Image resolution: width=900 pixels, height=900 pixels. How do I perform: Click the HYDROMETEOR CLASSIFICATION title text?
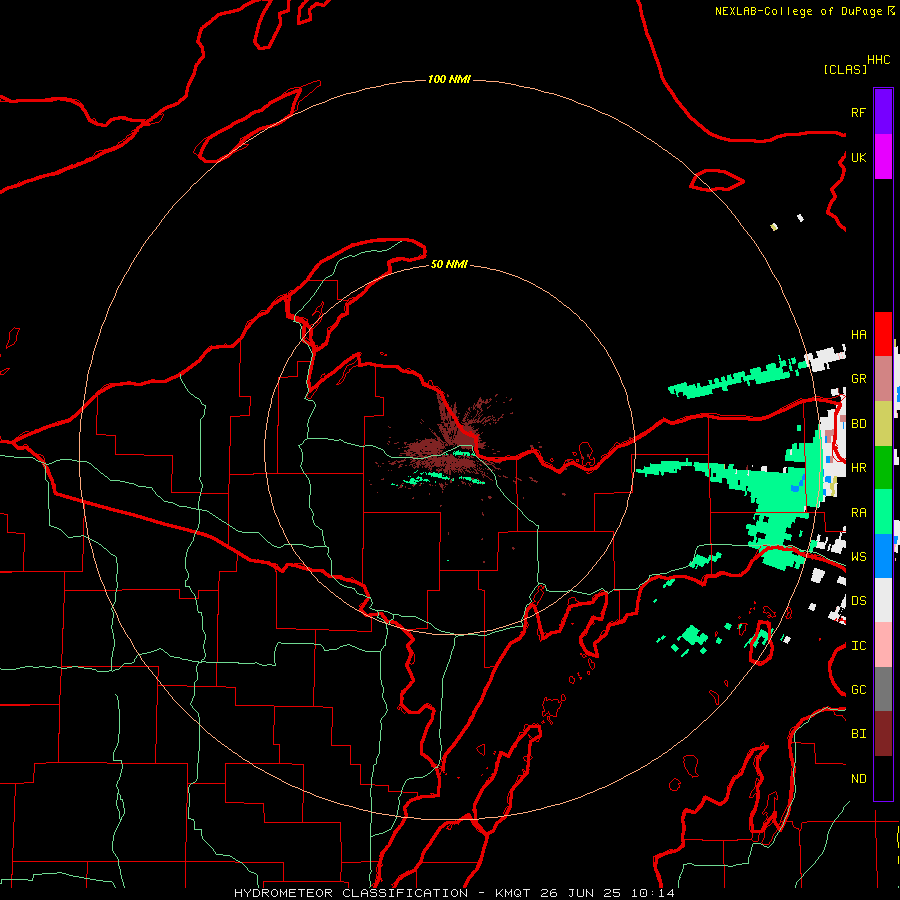351,893
